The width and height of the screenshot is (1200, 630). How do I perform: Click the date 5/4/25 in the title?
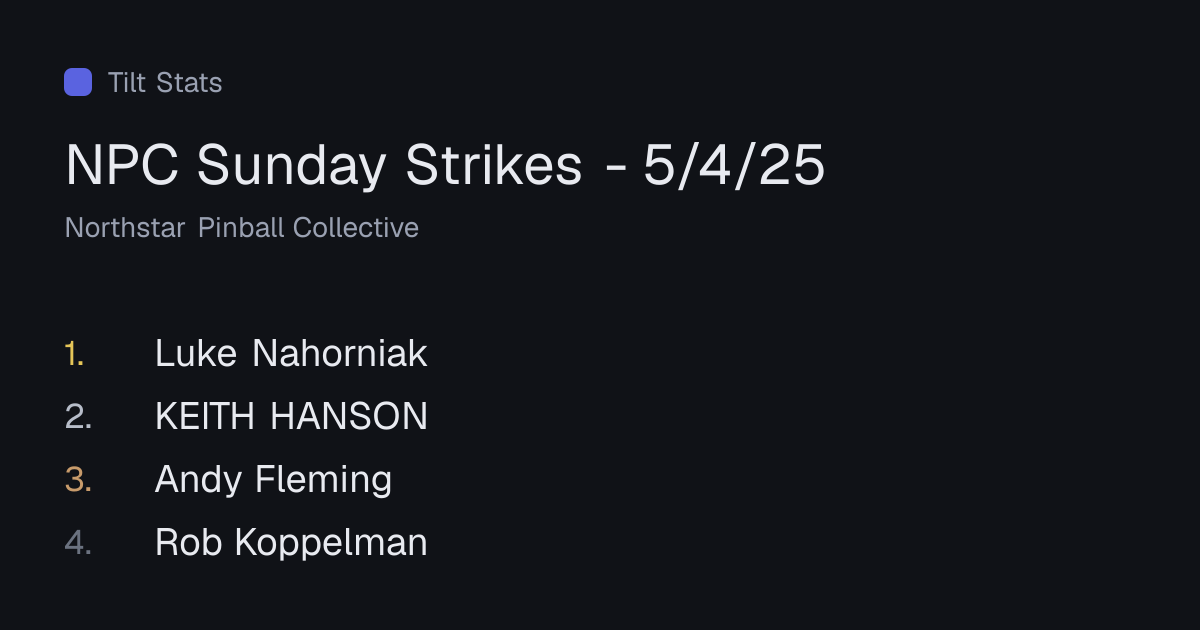coord(734,166)
